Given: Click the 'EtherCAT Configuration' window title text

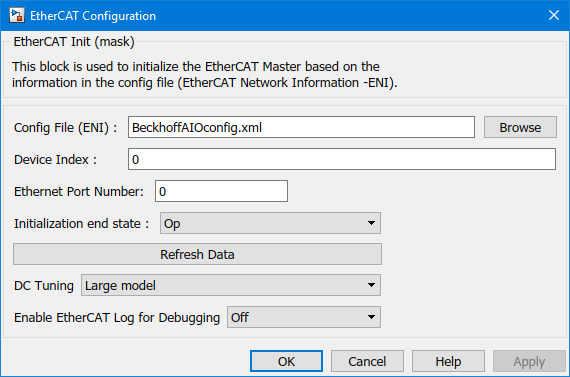Looking at the screenshot, I should click(93, 16).
